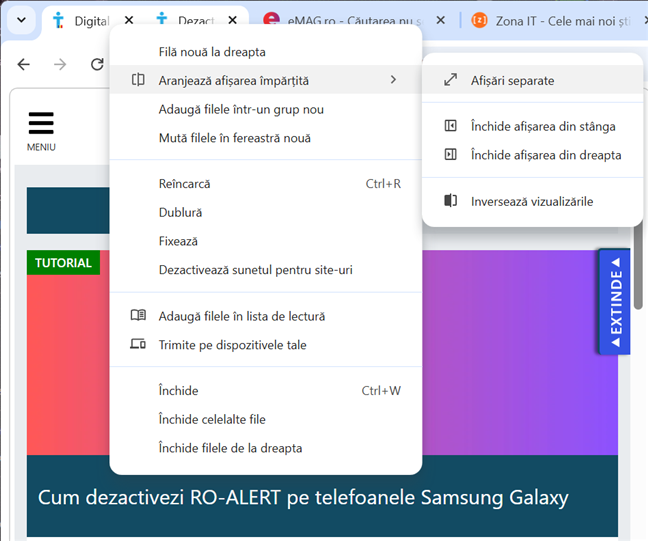Choose Dezactivează sunetul pentru site-uri
Screen dimensions: 648x541
pos(266,270)
